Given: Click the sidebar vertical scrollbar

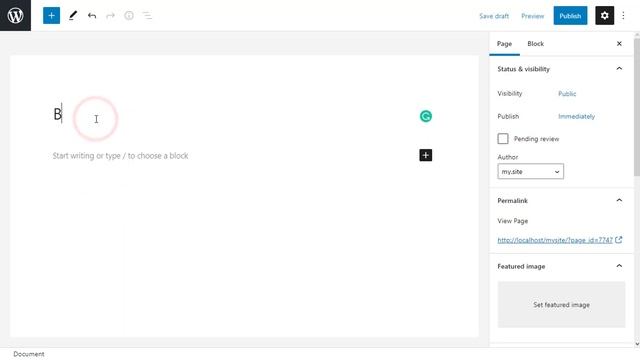Looking at the screenshot, I should pos(637,107).
